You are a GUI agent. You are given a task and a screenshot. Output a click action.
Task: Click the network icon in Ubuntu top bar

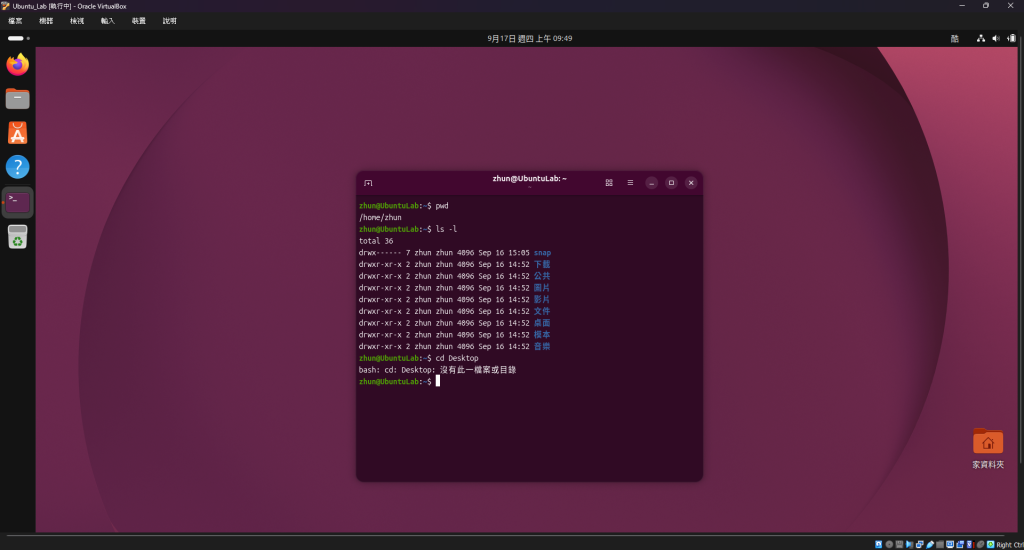coord(981,39)
